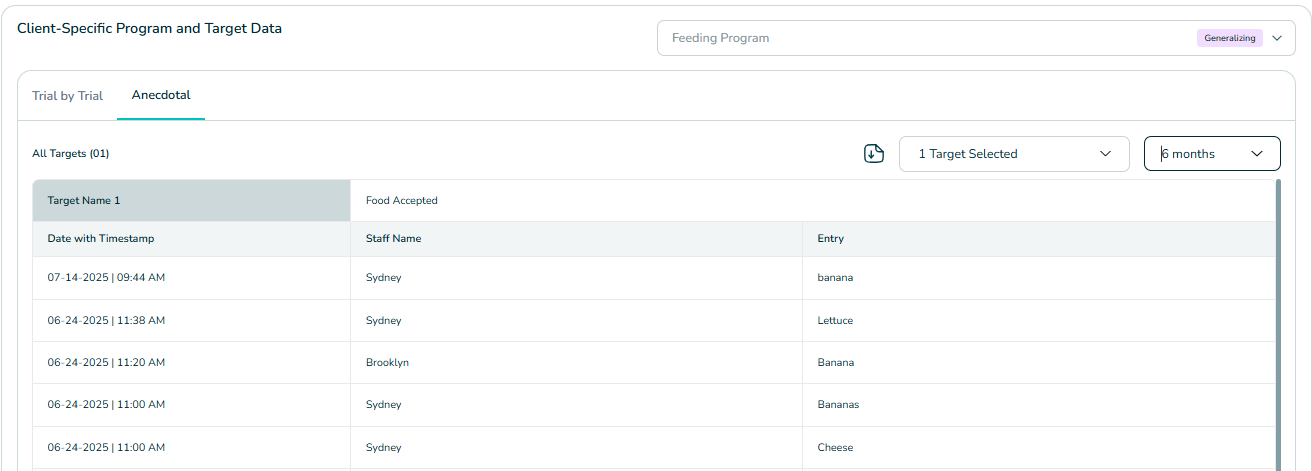1312x471 pixels.
Task: Click the Cheese entry cell
Action: [x=1038, y=447]
